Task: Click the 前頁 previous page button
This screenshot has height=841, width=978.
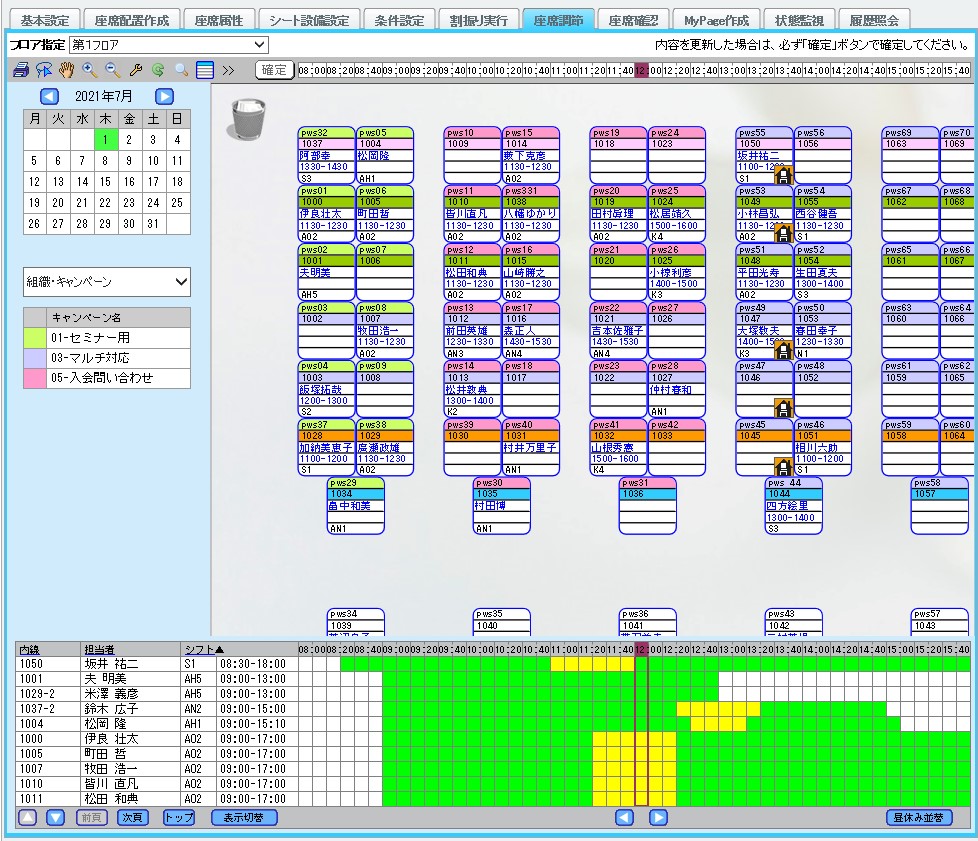Action: (92, 817)
